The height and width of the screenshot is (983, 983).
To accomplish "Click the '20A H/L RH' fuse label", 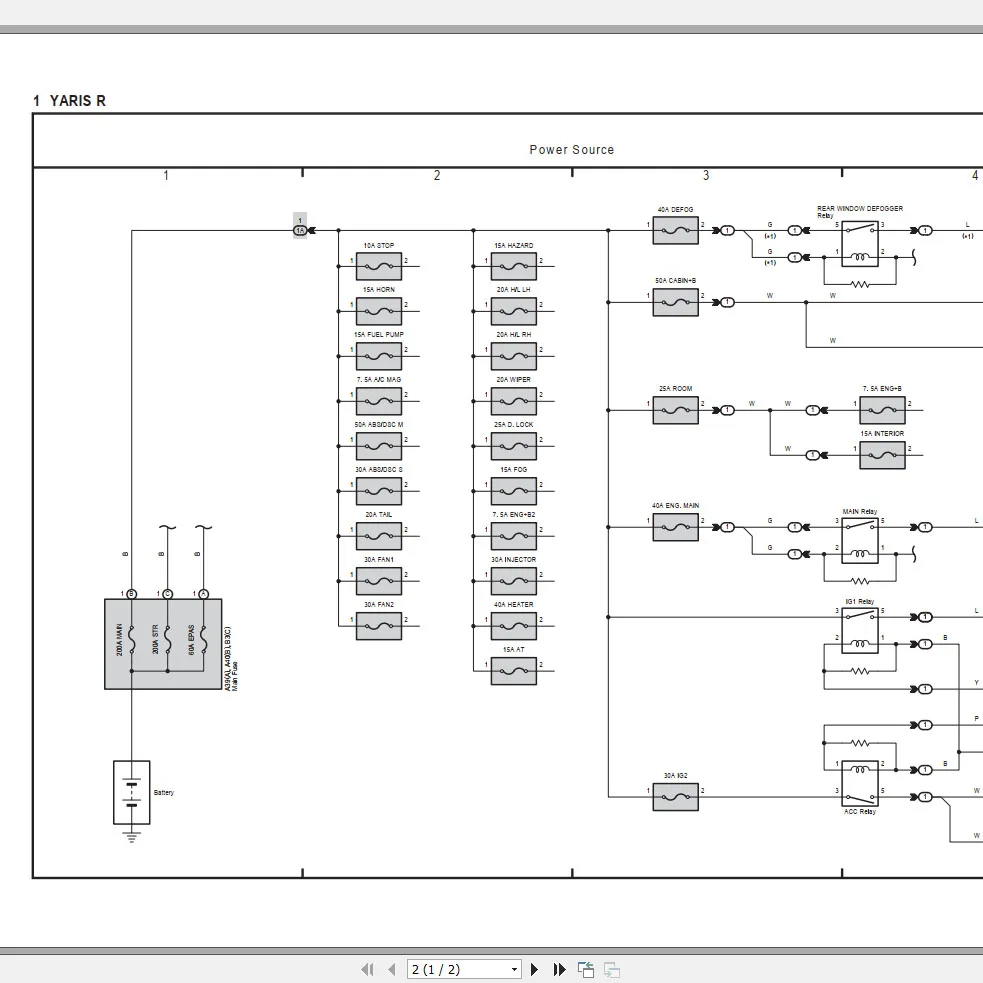I will point(513,335).
